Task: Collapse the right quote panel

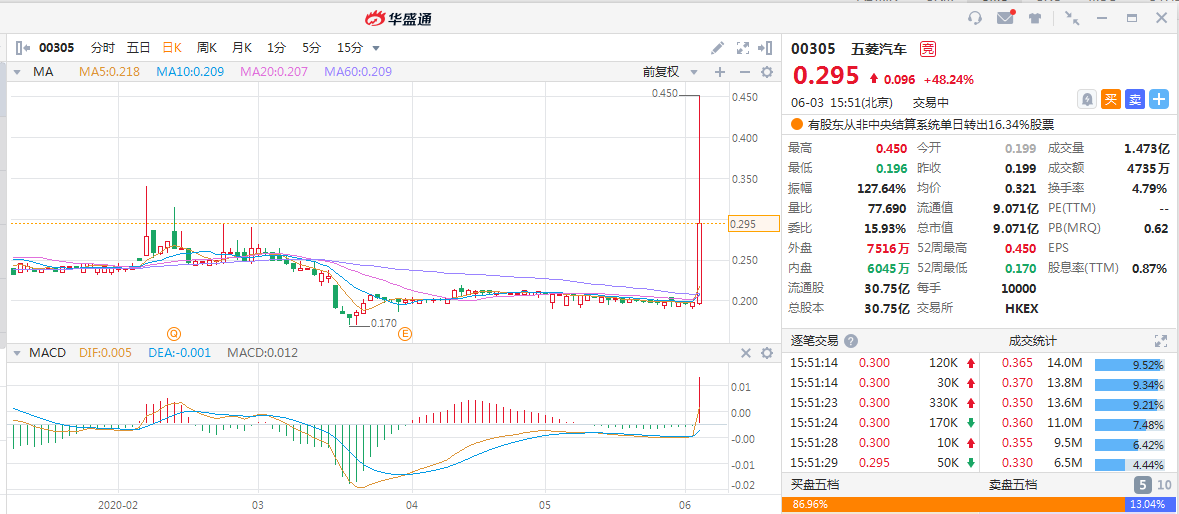Action: pyautogui.click(x=767, y=47)
